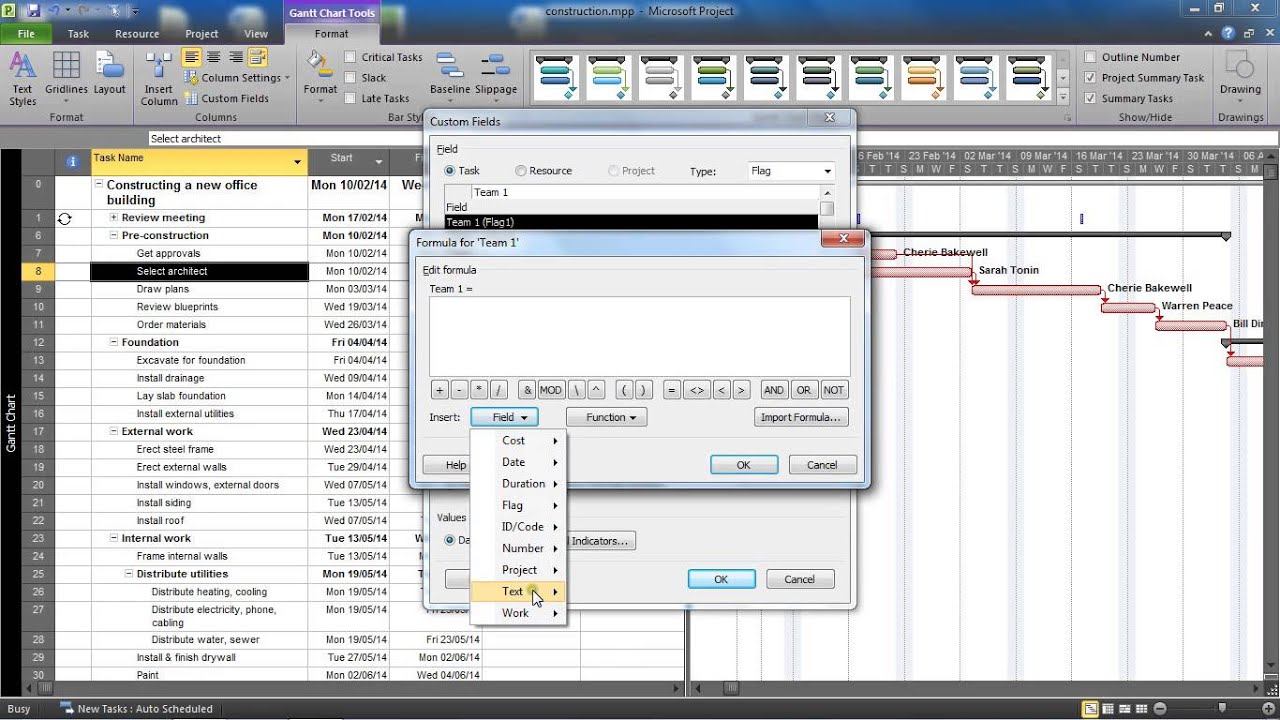The image size is (1280, 720).
Task: Switch to Gantt Chart view from the status bar
Action: [1091, 709]
